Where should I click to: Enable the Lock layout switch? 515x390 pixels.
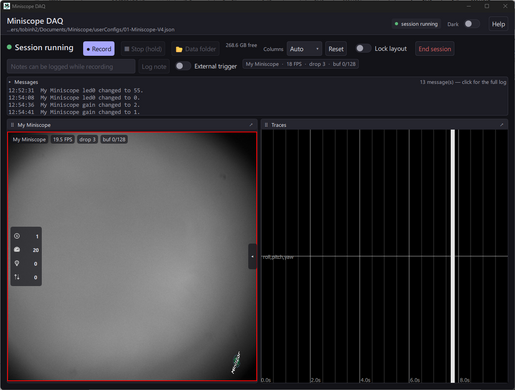coord(363,49)
